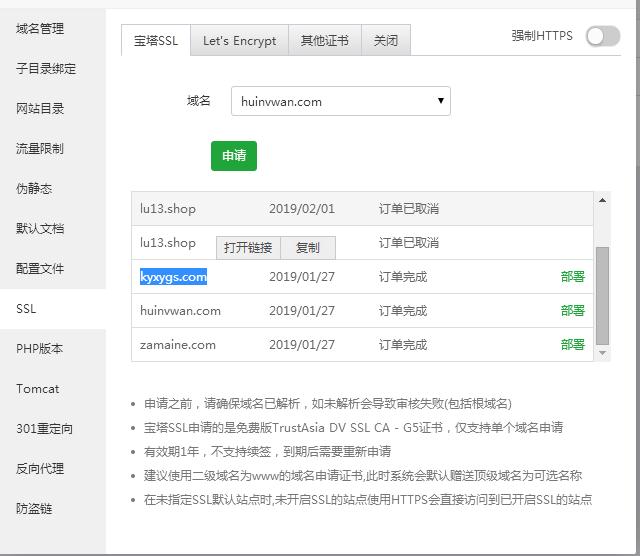Open the 网站目录 sidebar item
This screenshot has height=556, width=640.
click(40, 109)
